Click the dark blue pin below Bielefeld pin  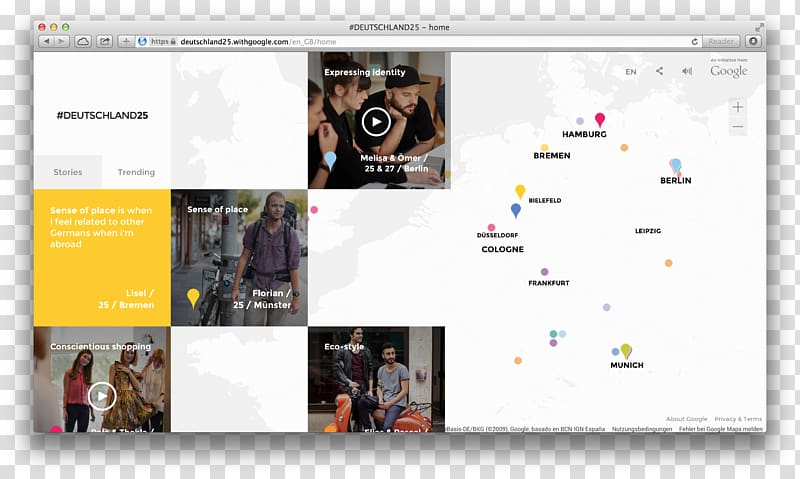[516, 210]
